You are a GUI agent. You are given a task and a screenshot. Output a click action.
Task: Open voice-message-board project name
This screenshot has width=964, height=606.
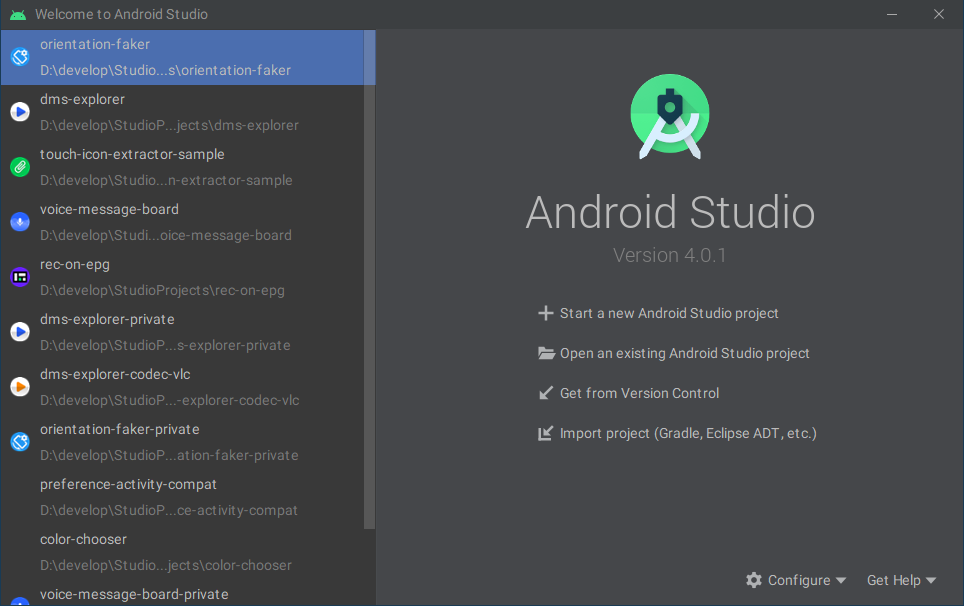109,210
